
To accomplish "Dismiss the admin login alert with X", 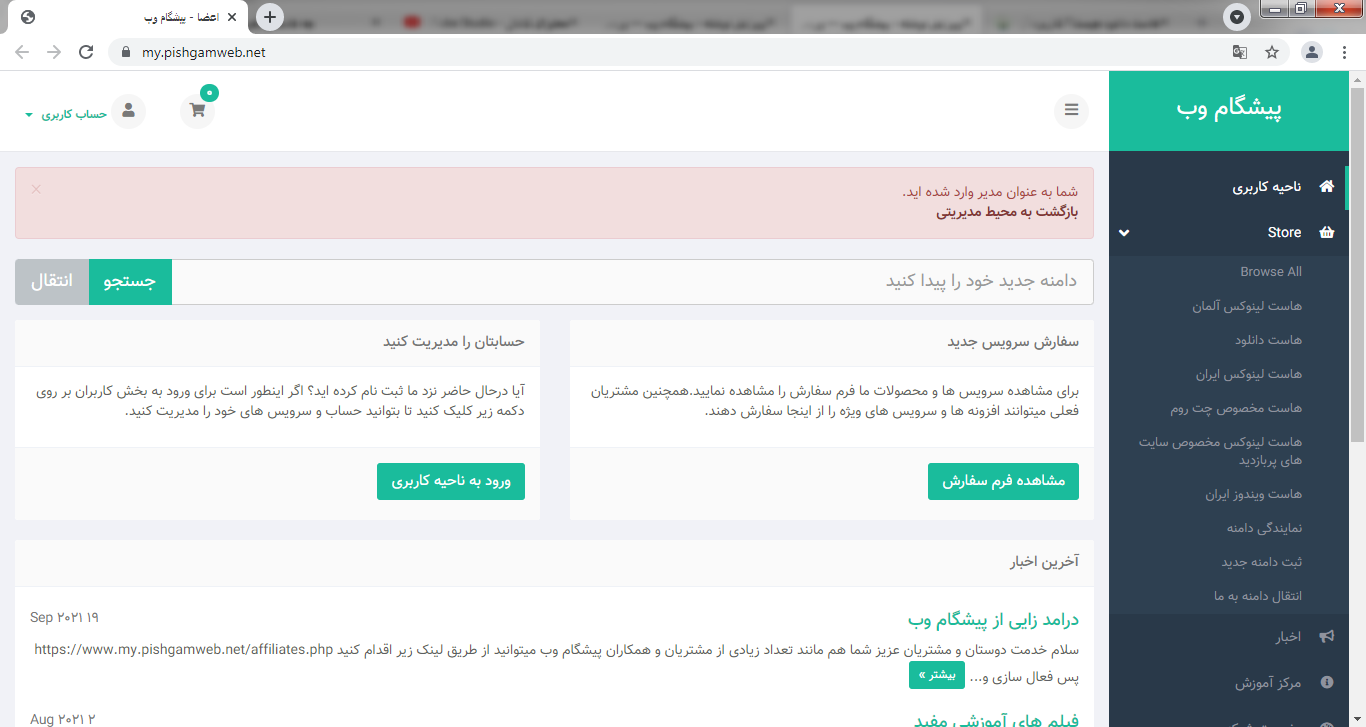I will click(x=36, y=188).
